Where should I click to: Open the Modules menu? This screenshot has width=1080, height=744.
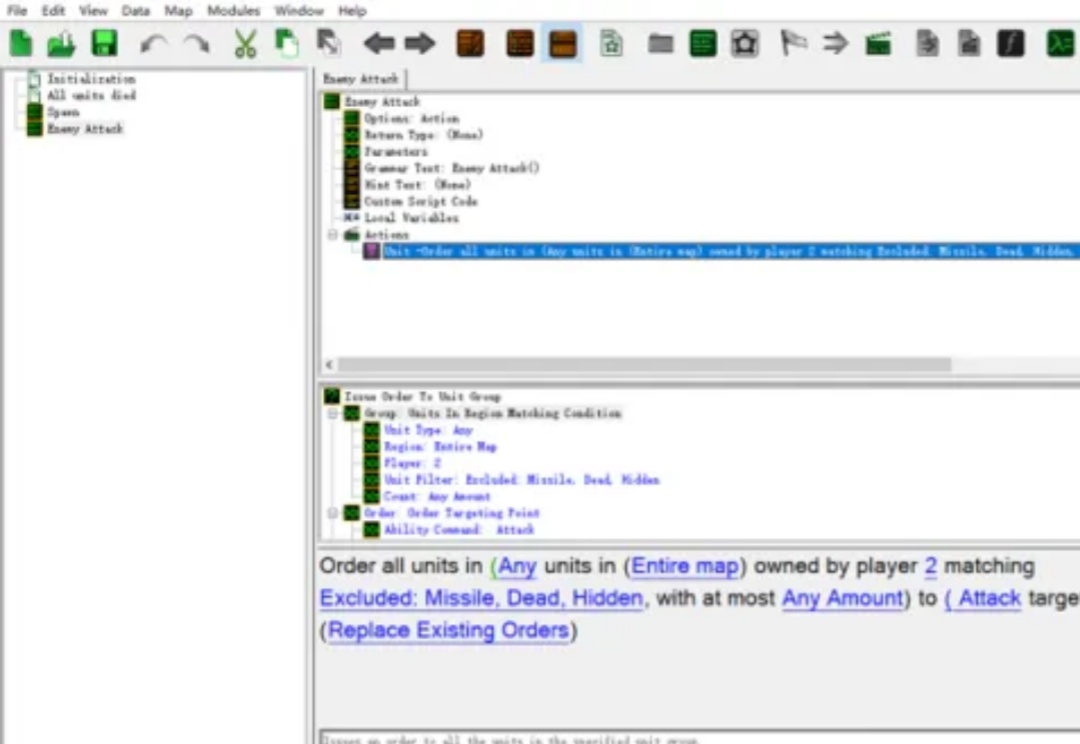[x=233, y=10]
